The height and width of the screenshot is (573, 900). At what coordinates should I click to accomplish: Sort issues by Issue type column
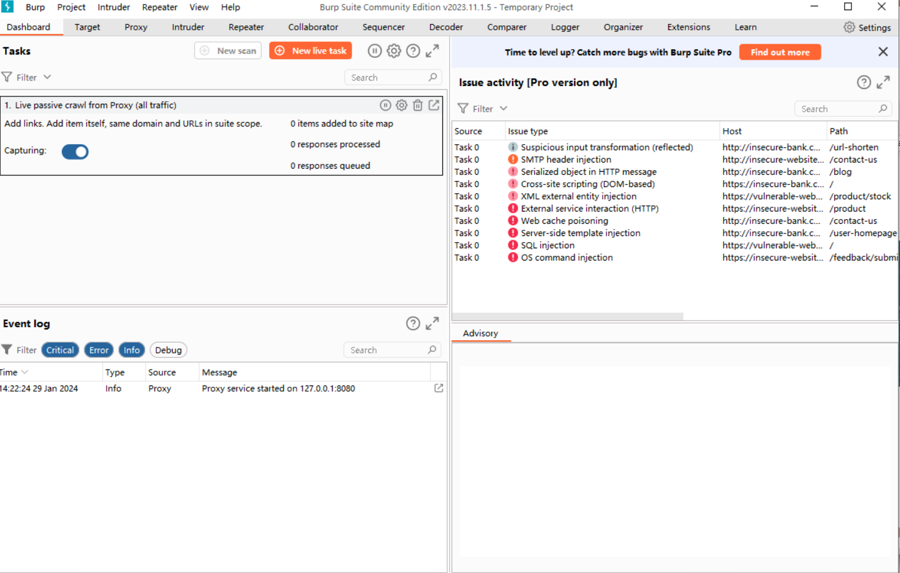pyautogui.click(x=612, y=131)
